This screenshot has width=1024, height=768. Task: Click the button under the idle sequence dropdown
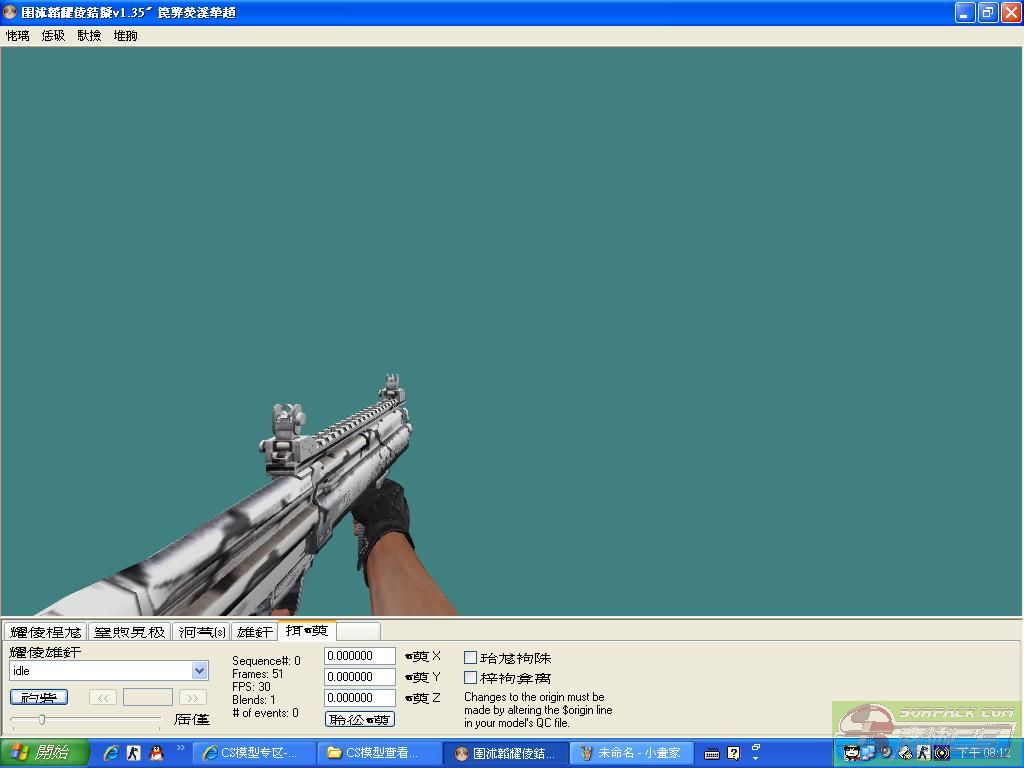pos(39,697)
